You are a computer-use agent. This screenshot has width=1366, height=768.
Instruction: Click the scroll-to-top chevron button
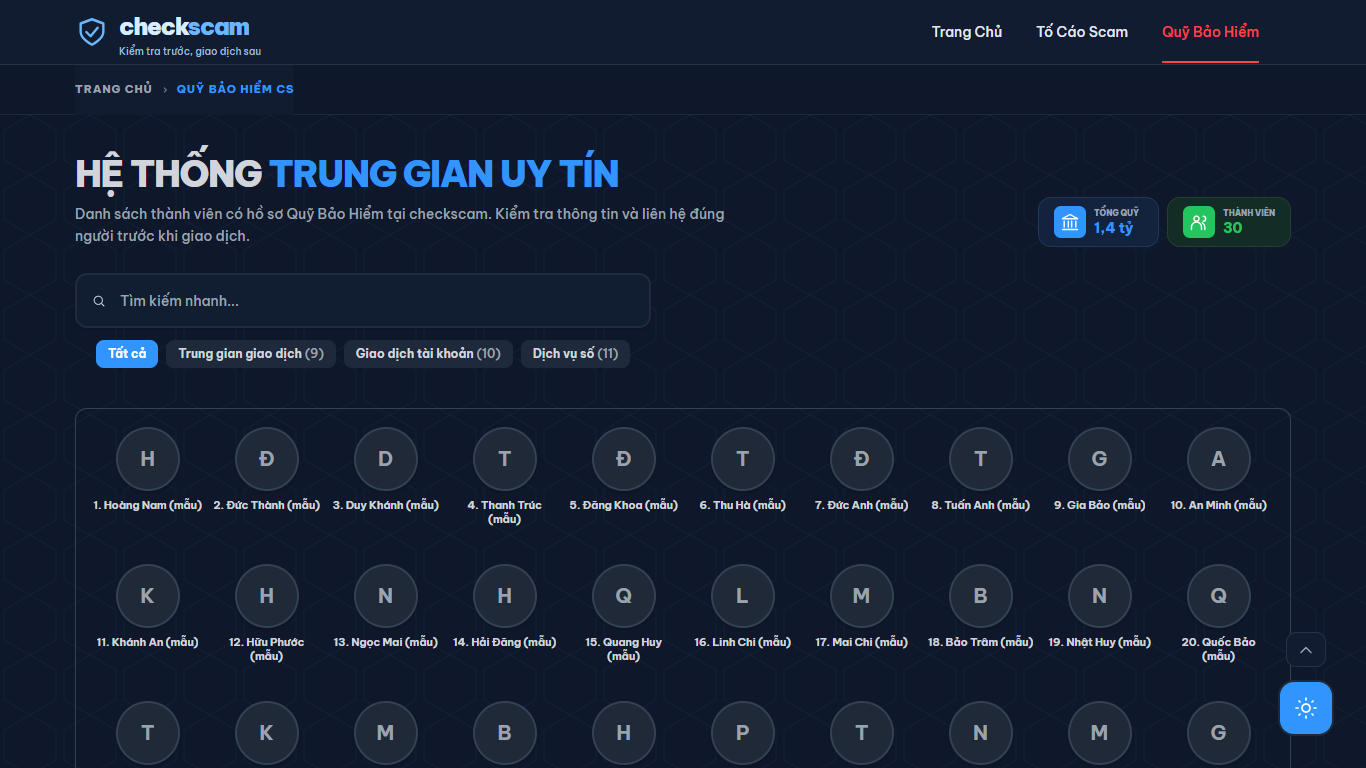(x=1306, y=650)
